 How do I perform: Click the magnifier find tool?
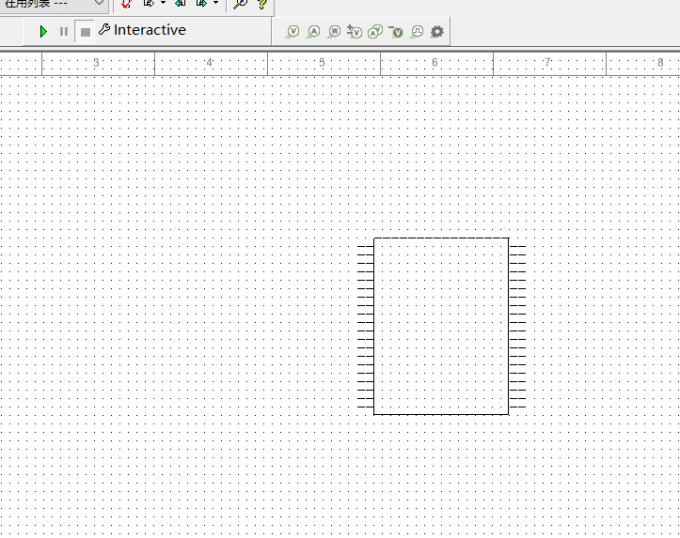pyautogui.click(x=240, y=4)
